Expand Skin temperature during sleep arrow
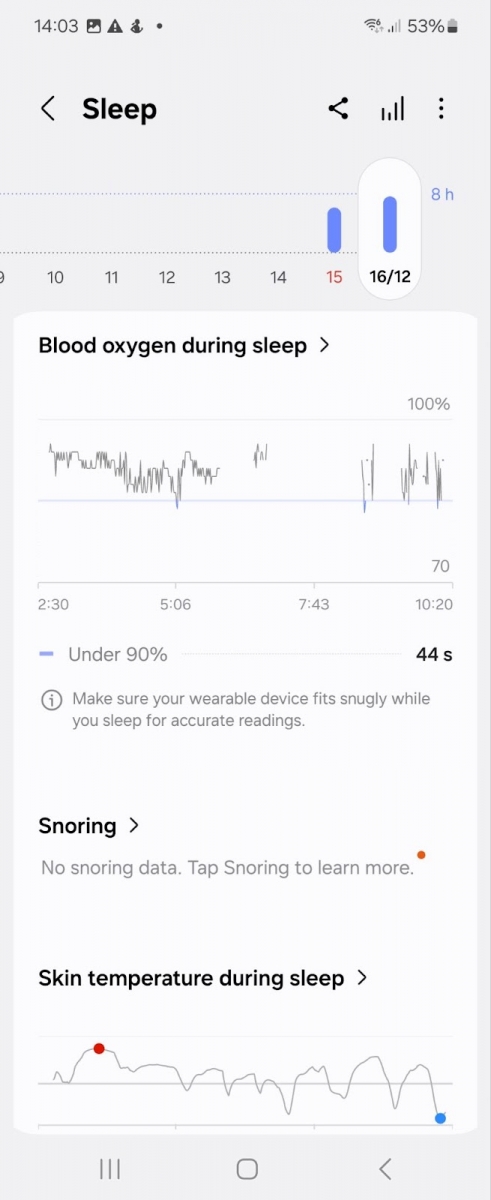491x1200 pixels. (362, 978)
